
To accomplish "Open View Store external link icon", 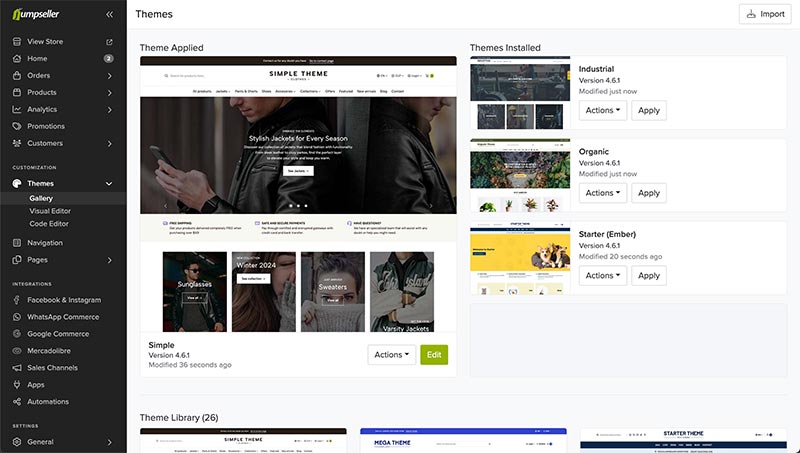I will 109,42.
